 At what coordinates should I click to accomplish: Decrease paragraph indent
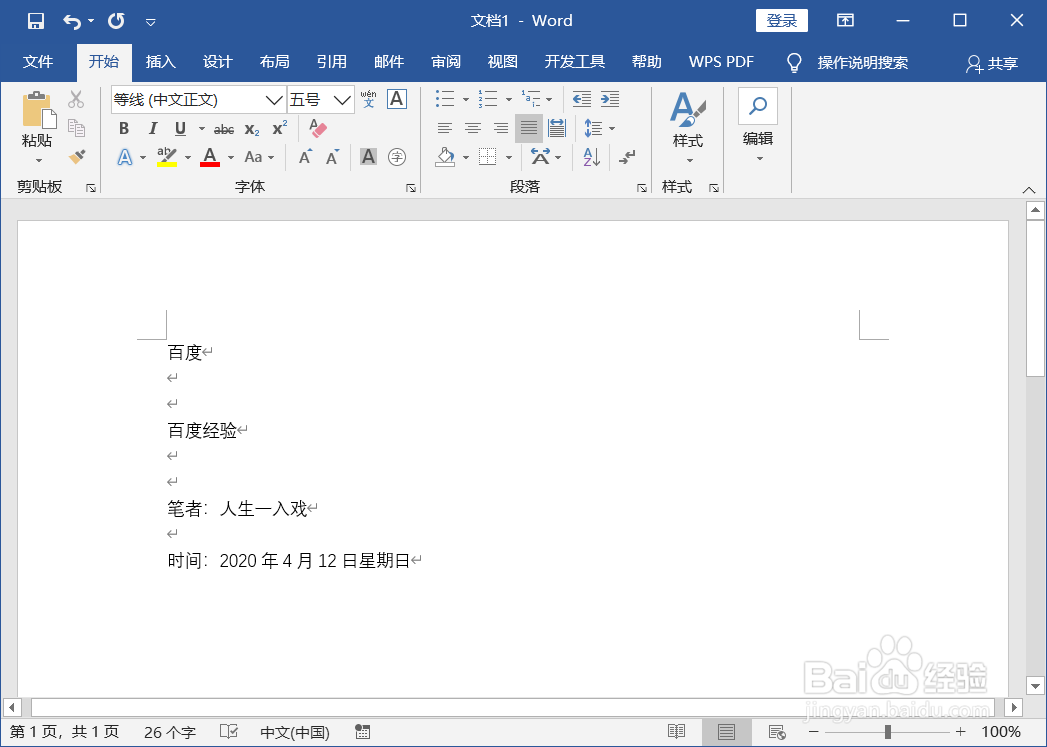tap(582, 99)
